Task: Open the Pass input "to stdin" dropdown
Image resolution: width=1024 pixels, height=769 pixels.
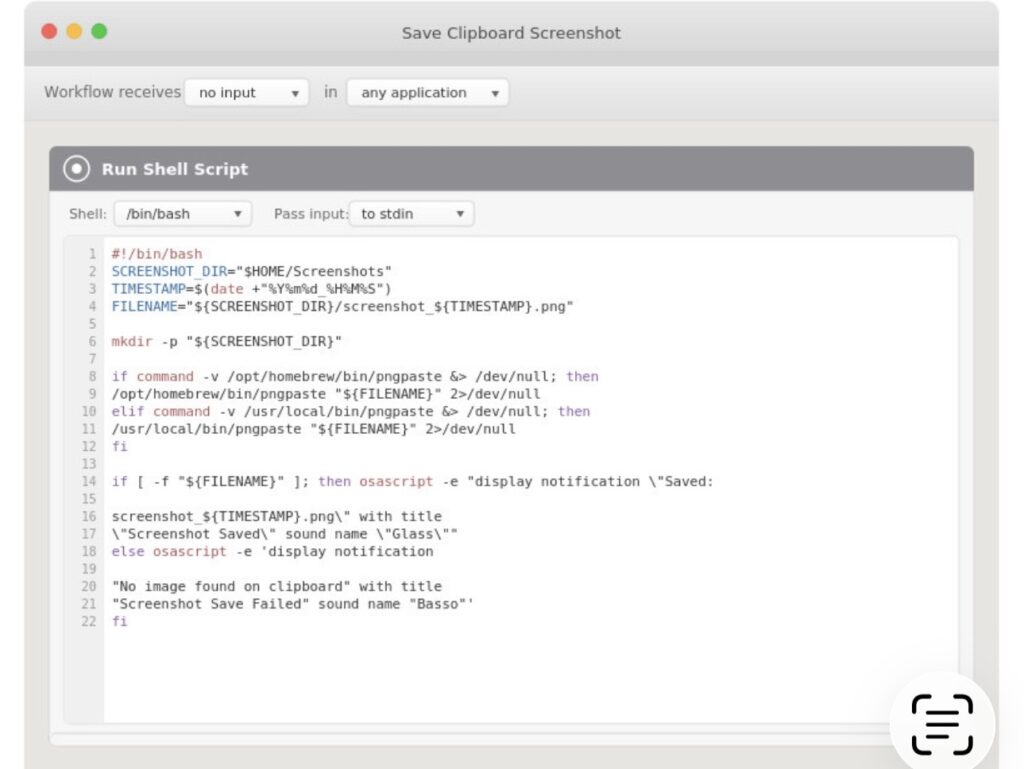Action: coord(411,214)
